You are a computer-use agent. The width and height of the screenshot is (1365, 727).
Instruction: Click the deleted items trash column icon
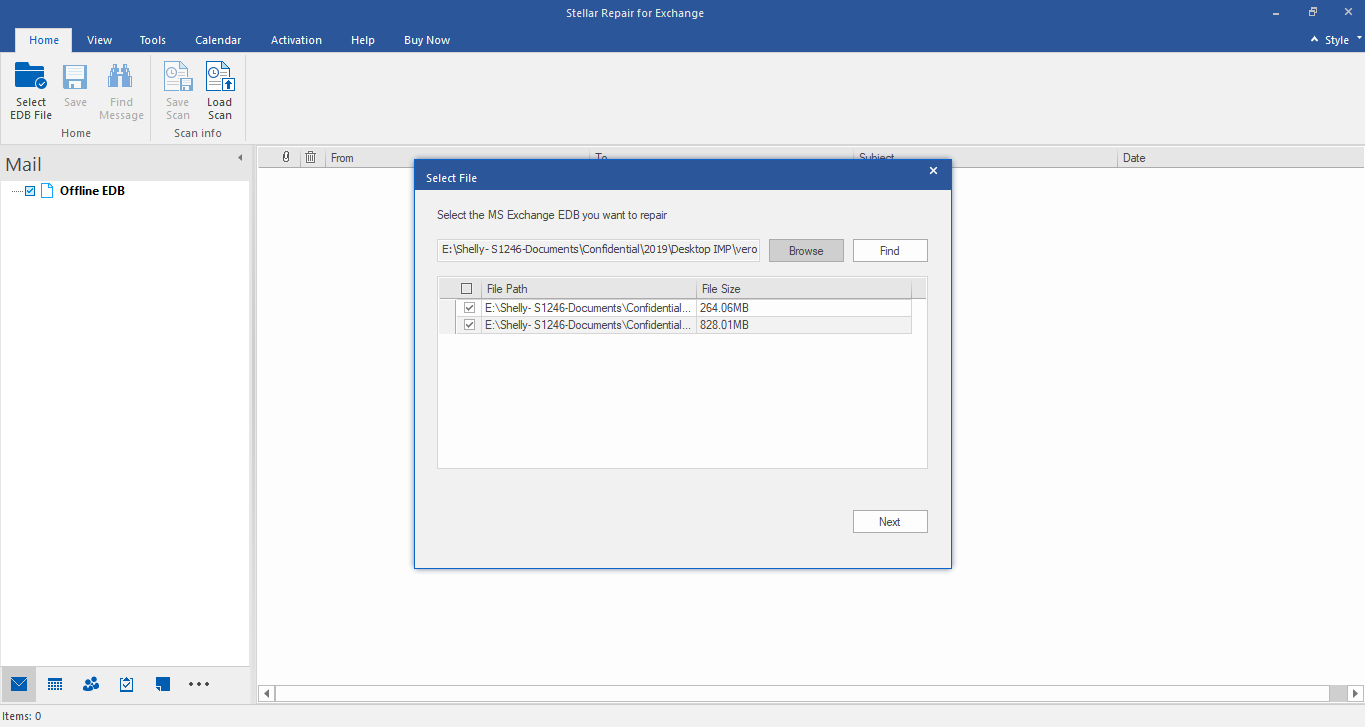(x=311, y=157)
